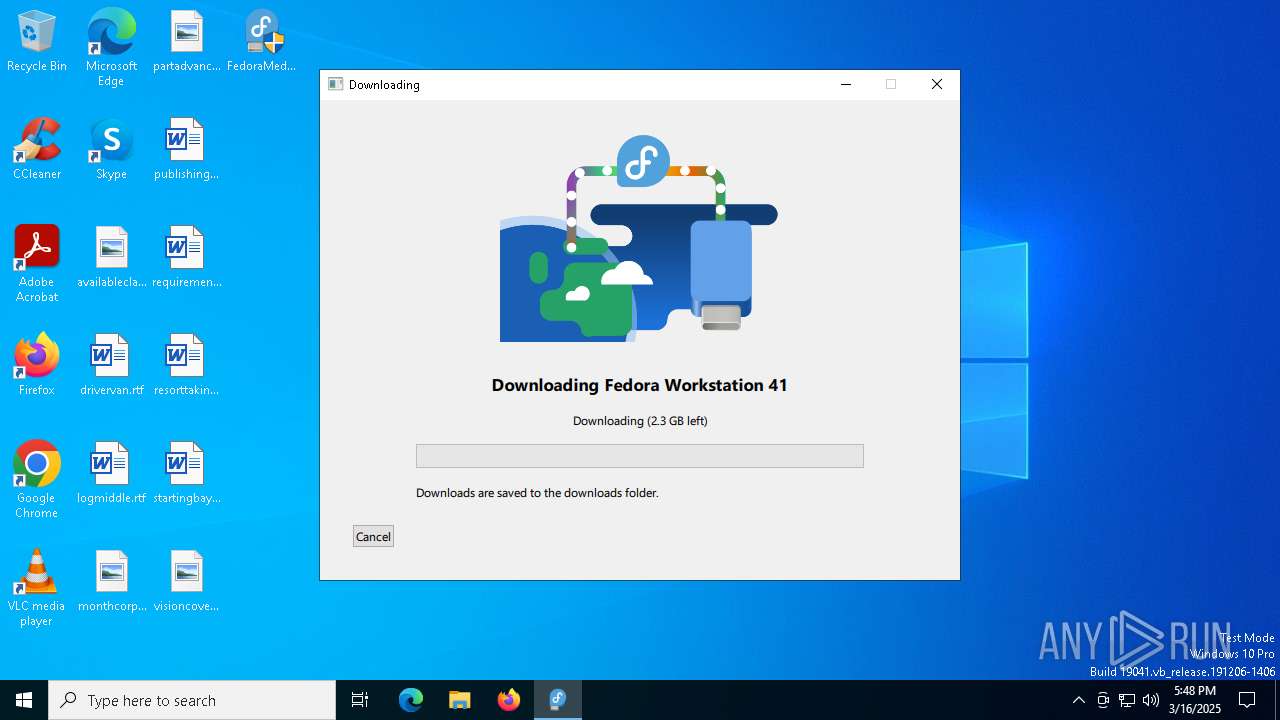Cancel the Fedora Workstation download

click(373, 536)
